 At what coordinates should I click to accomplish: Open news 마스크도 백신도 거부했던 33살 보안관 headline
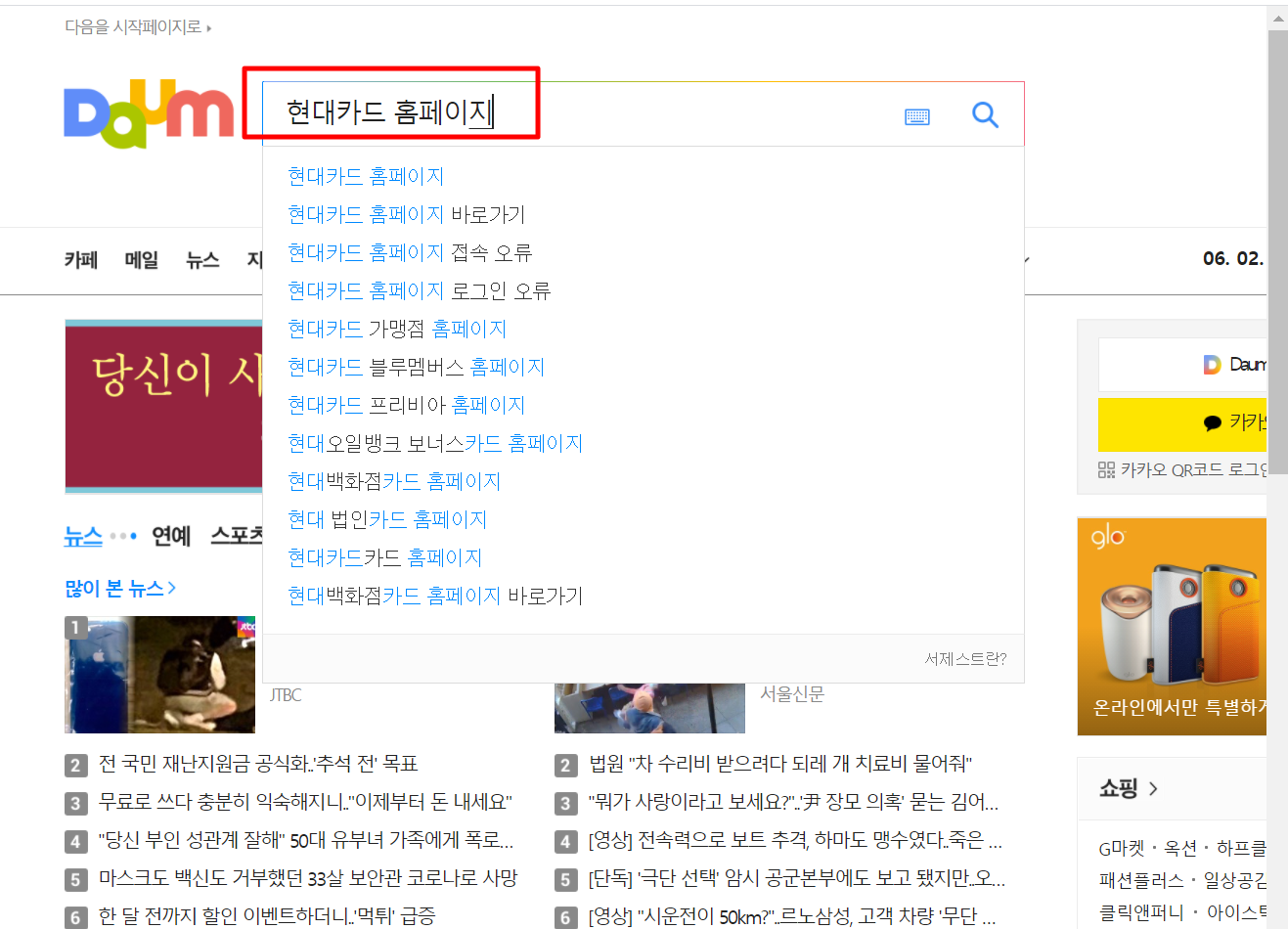[x=308, y=878]
